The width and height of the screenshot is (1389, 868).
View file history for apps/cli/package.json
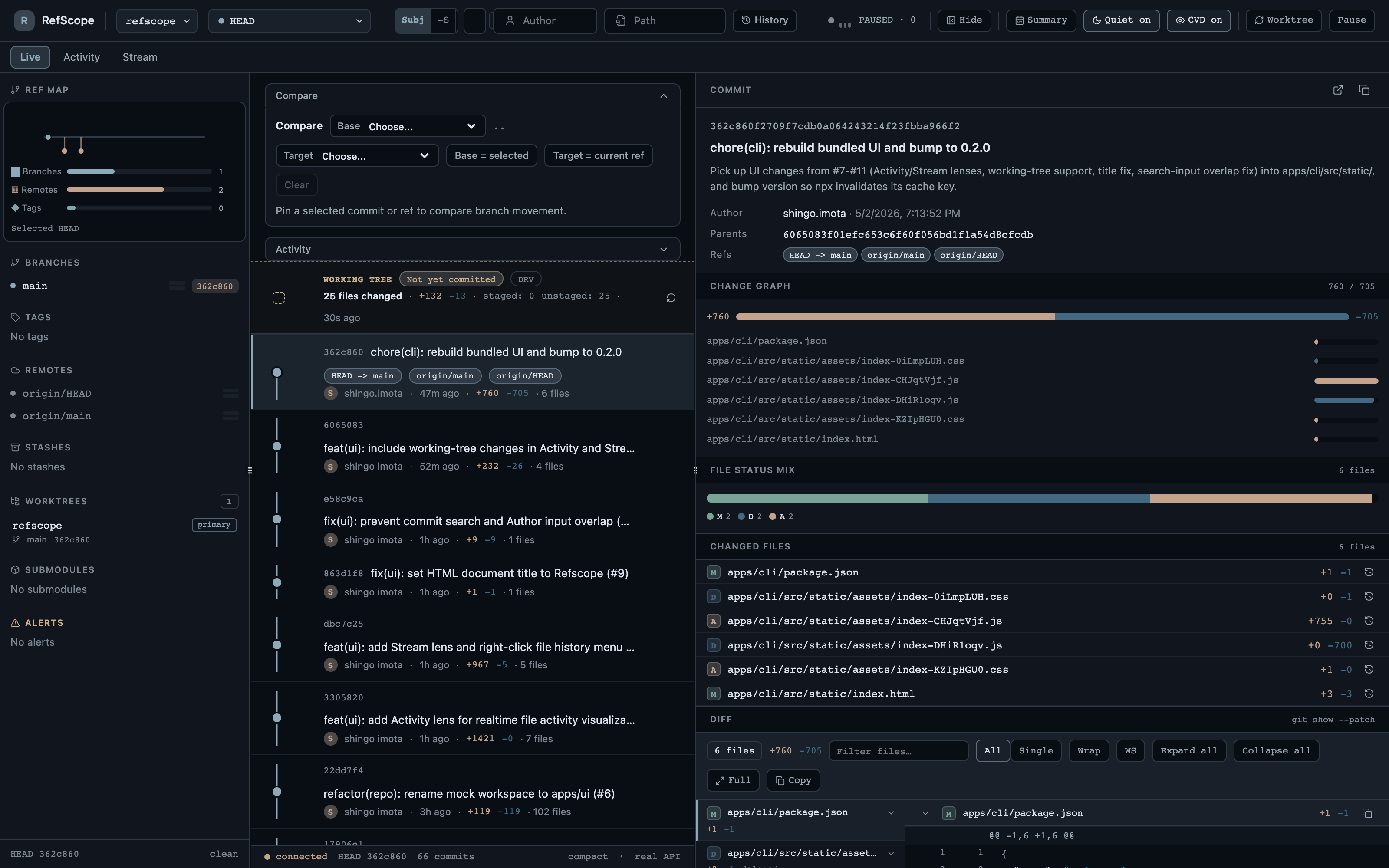pos(1369,572)
